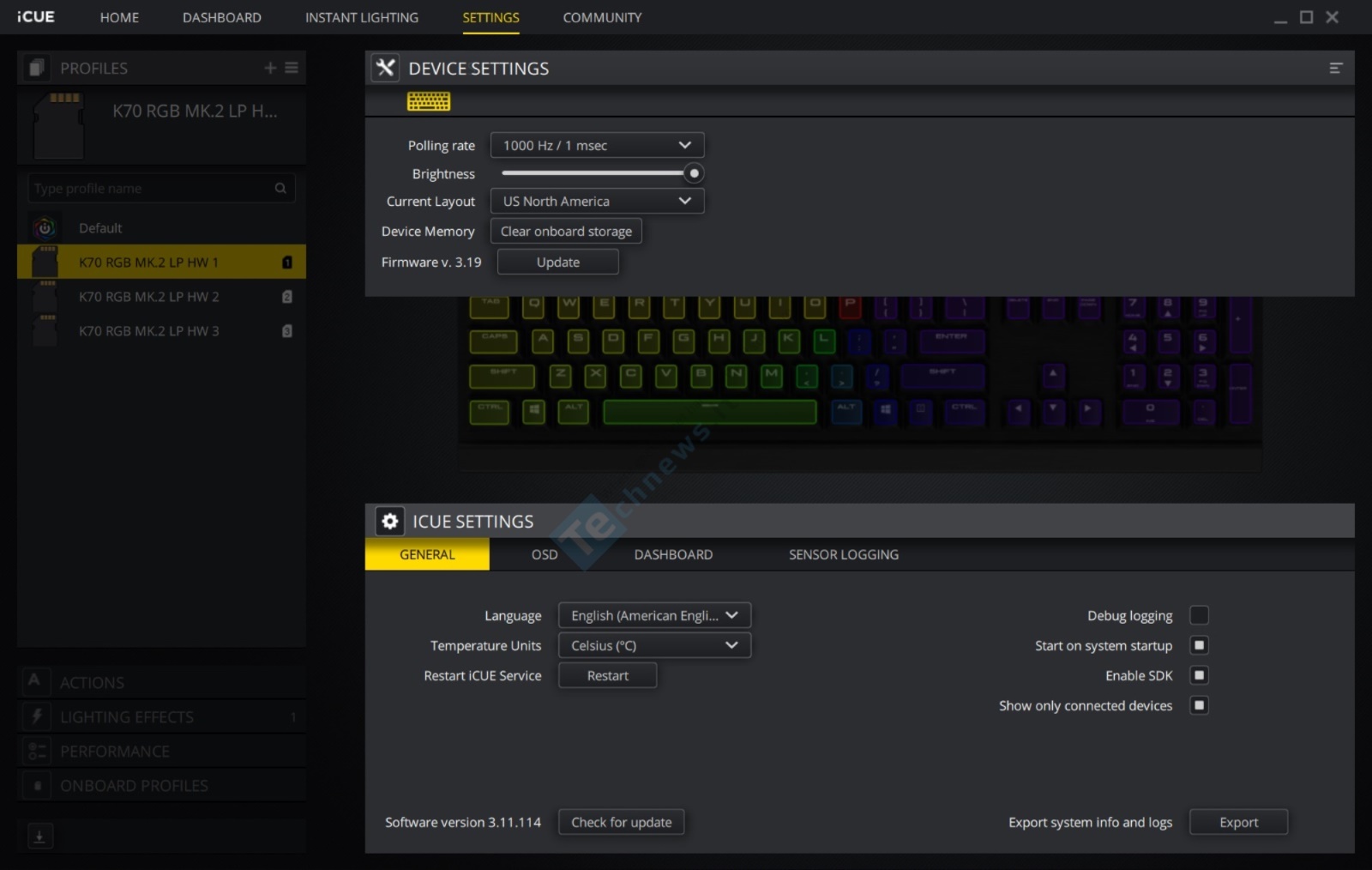Click the Lighting Effects lightning icon
The image size is (1372, 870).
point(37,716)
